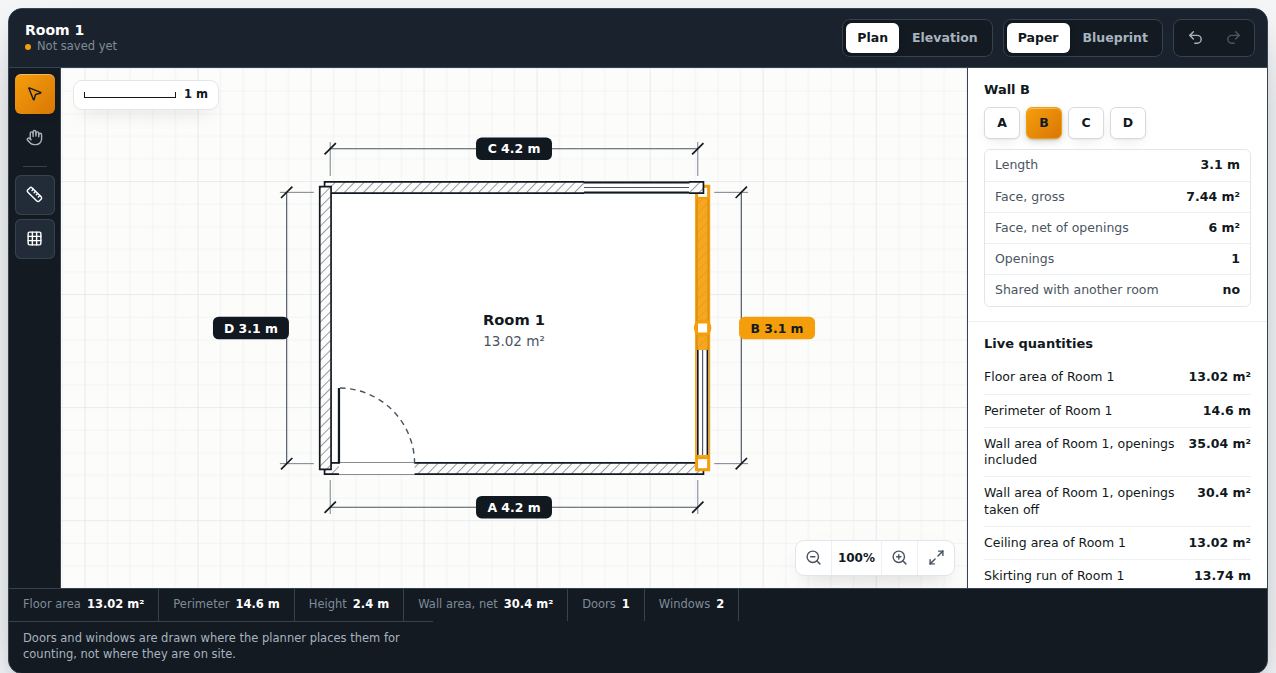Screen dimensions: 1276x673
Task: Click the Room 1 label in the plan
Action: pos(514,320)
